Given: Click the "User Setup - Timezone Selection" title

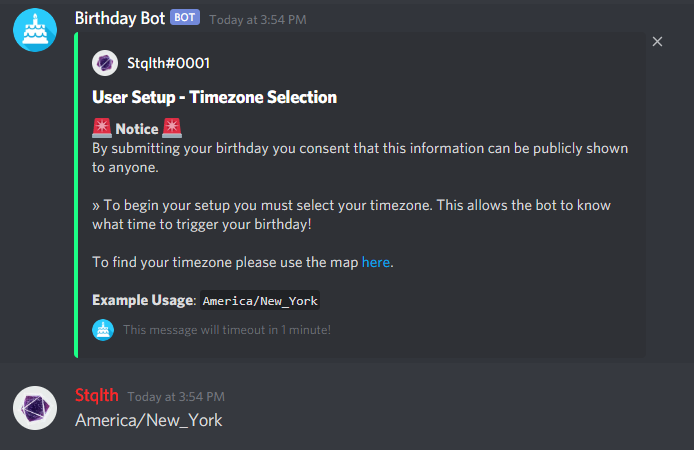Looking at the screenshot, I should [x=214, y=97].
